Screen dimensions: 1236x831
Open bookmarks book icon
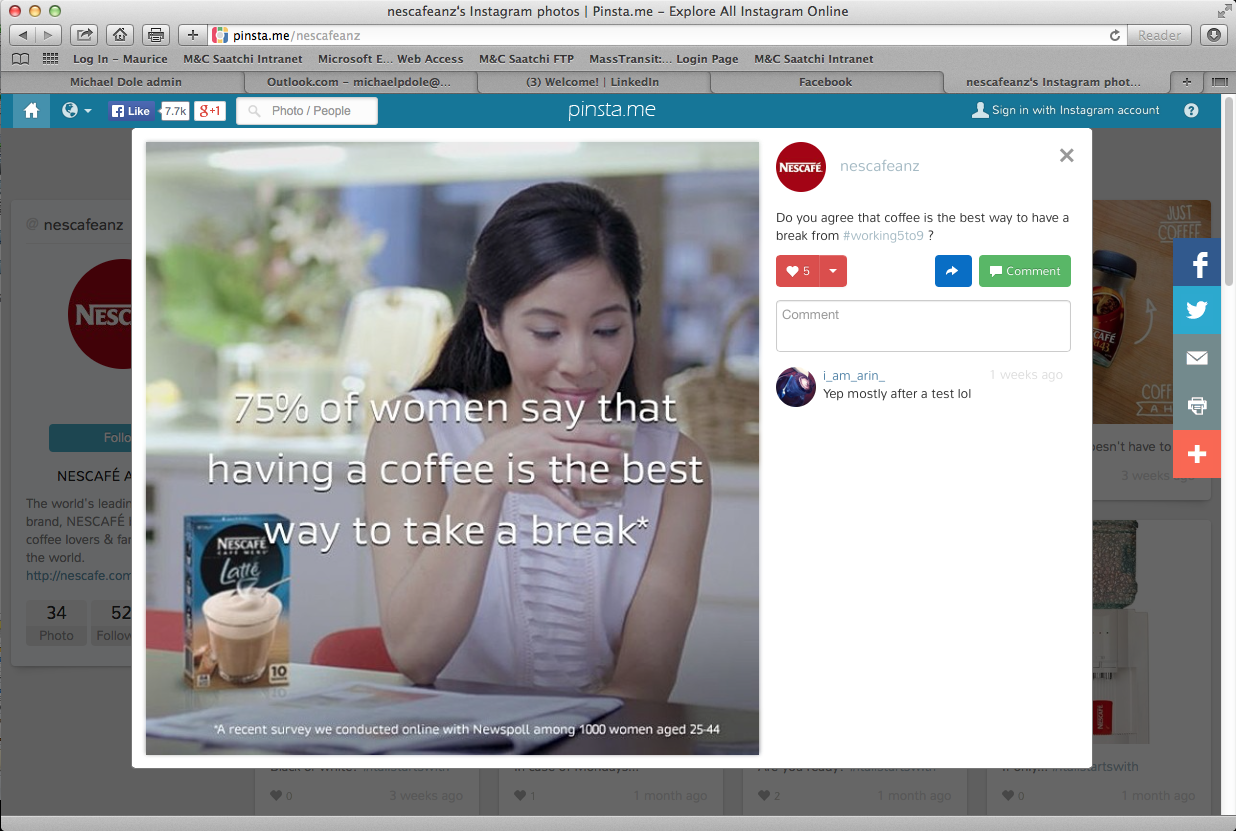point(20,59)
